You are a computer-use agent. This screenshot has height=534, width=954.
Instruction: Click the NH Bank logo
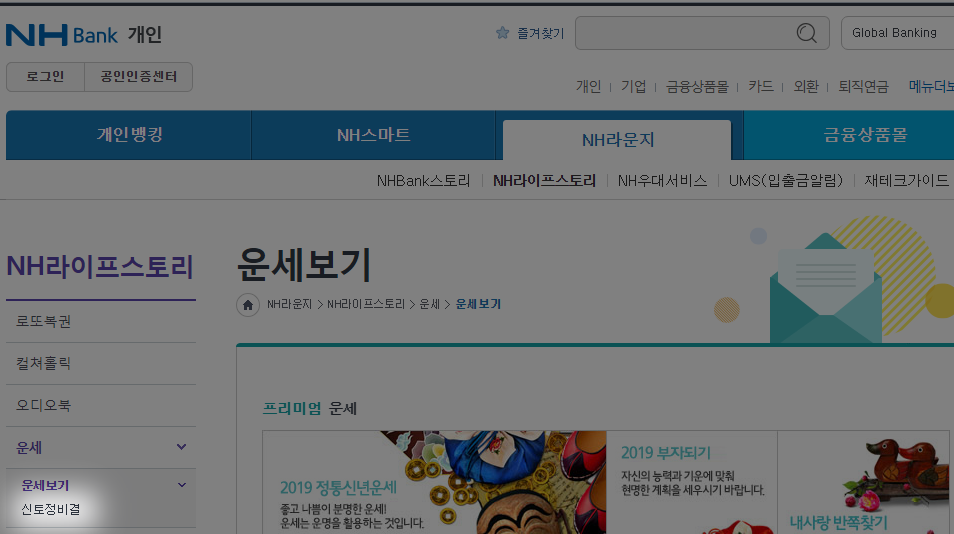(x=62, y=35)
